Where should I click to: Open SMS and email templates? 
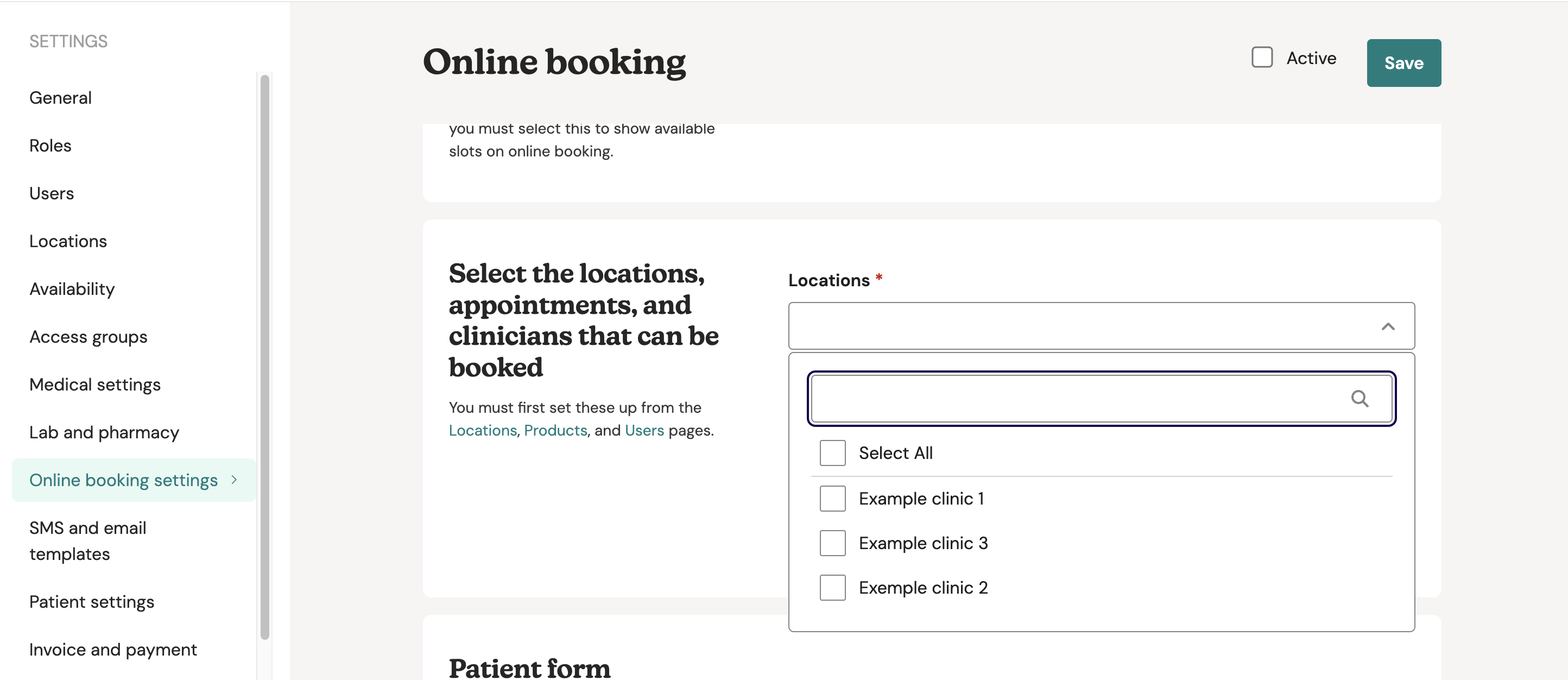point(87,540)
